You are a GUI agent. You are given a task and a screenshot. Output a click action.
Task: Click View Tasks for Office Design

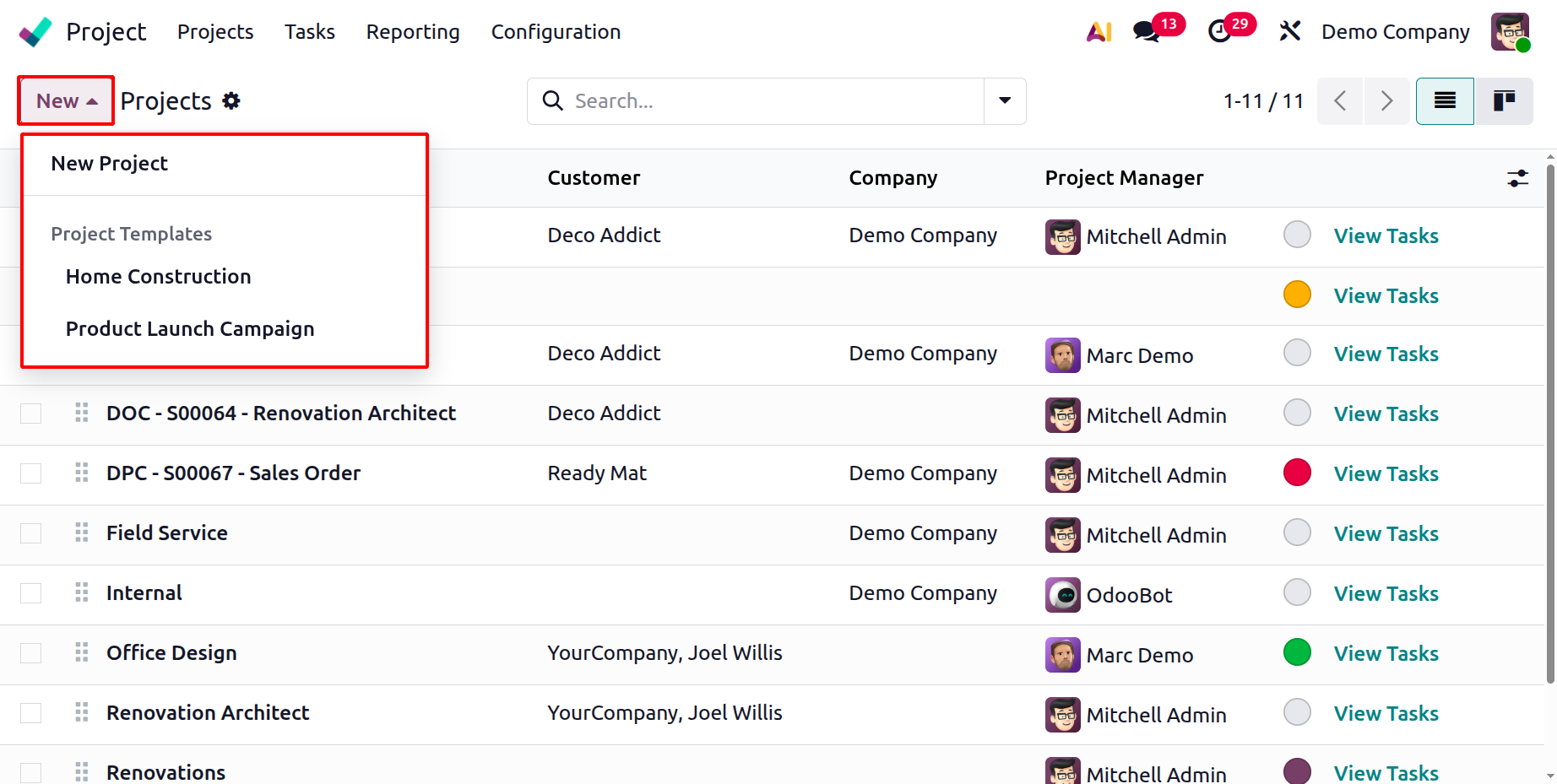(x=1386, y=654)
